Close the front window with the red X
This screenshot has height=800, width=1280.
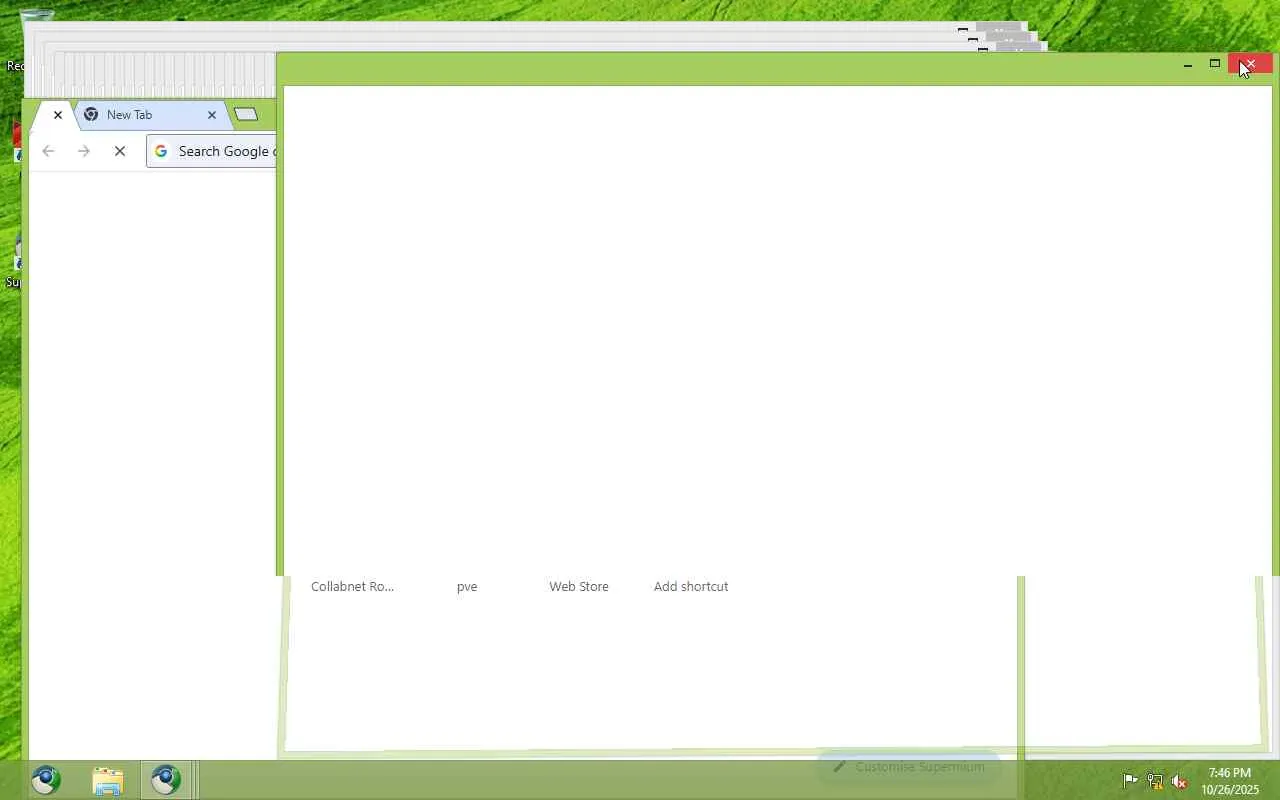[1250, 64]
